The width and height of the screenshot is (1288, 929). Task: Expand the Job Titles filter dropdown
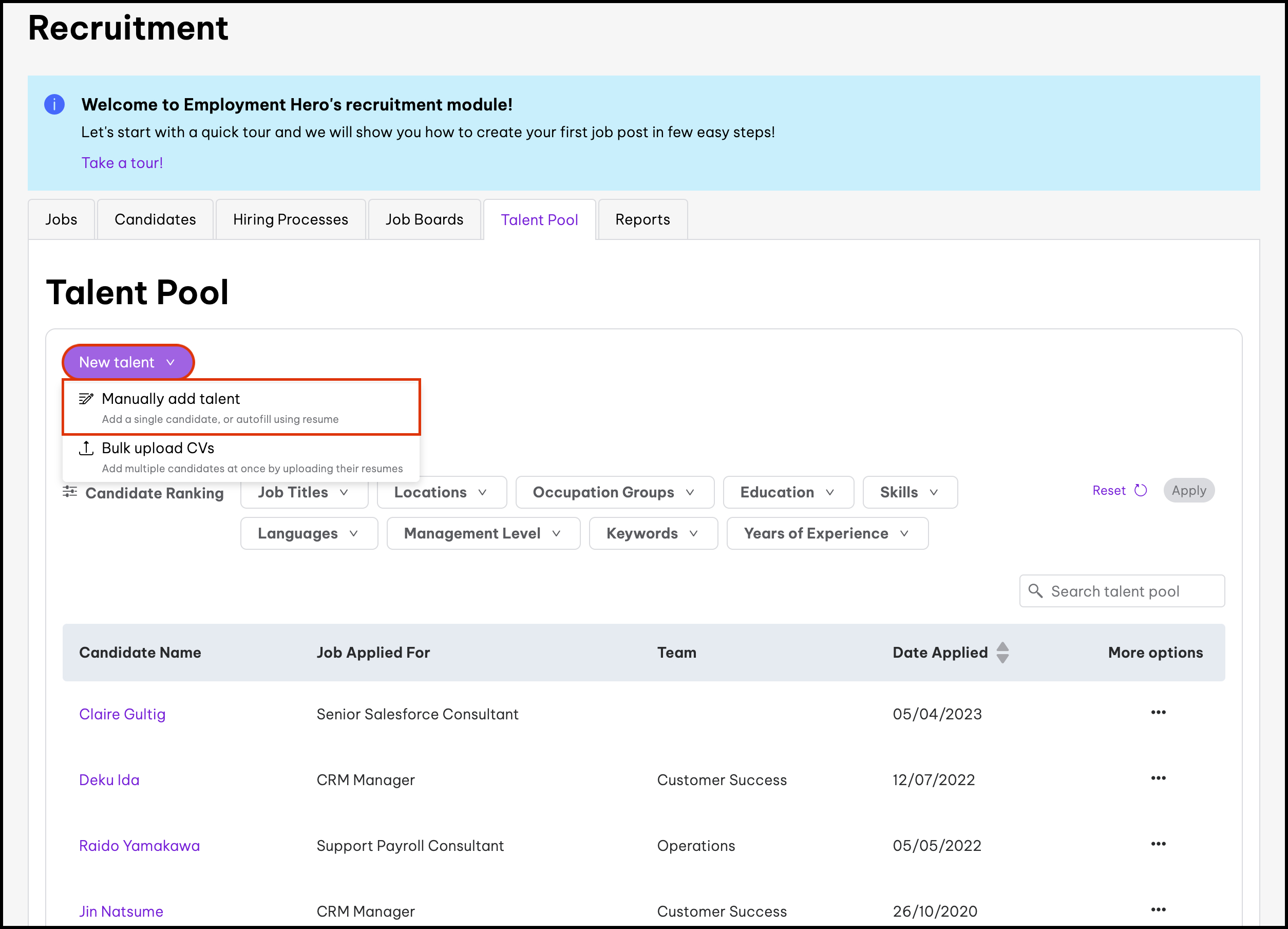[304, 492]
